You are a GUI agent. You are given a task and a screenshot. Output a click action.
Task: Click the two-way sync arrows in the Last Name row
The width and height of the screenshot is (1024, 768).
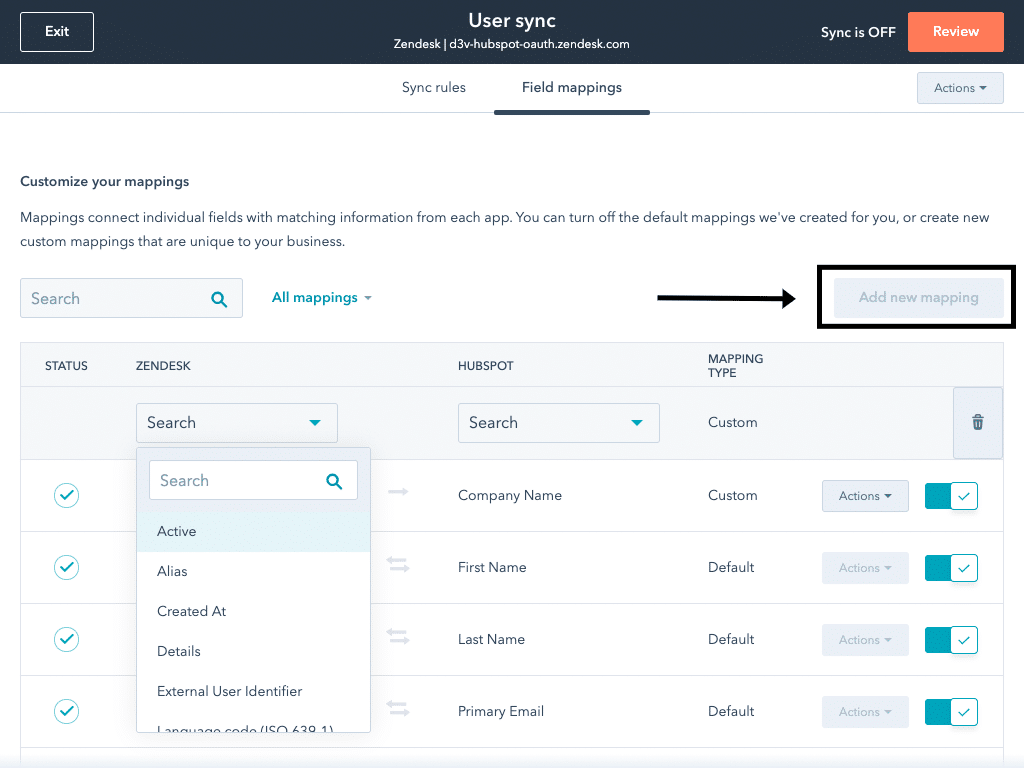point(398,636)
